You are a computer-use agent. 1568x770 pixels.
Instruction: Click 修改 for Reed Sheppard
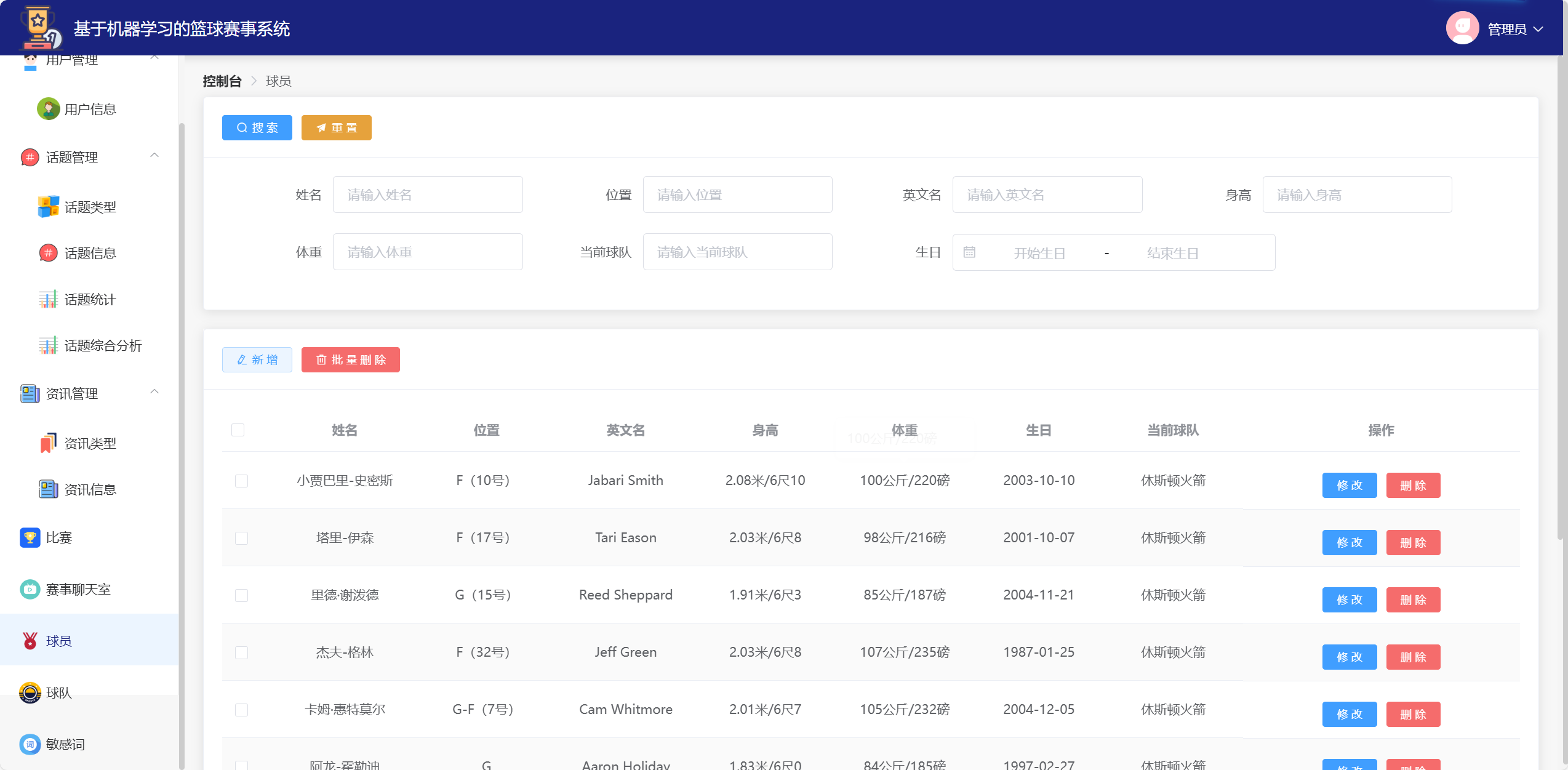(x=1350, y=600)
